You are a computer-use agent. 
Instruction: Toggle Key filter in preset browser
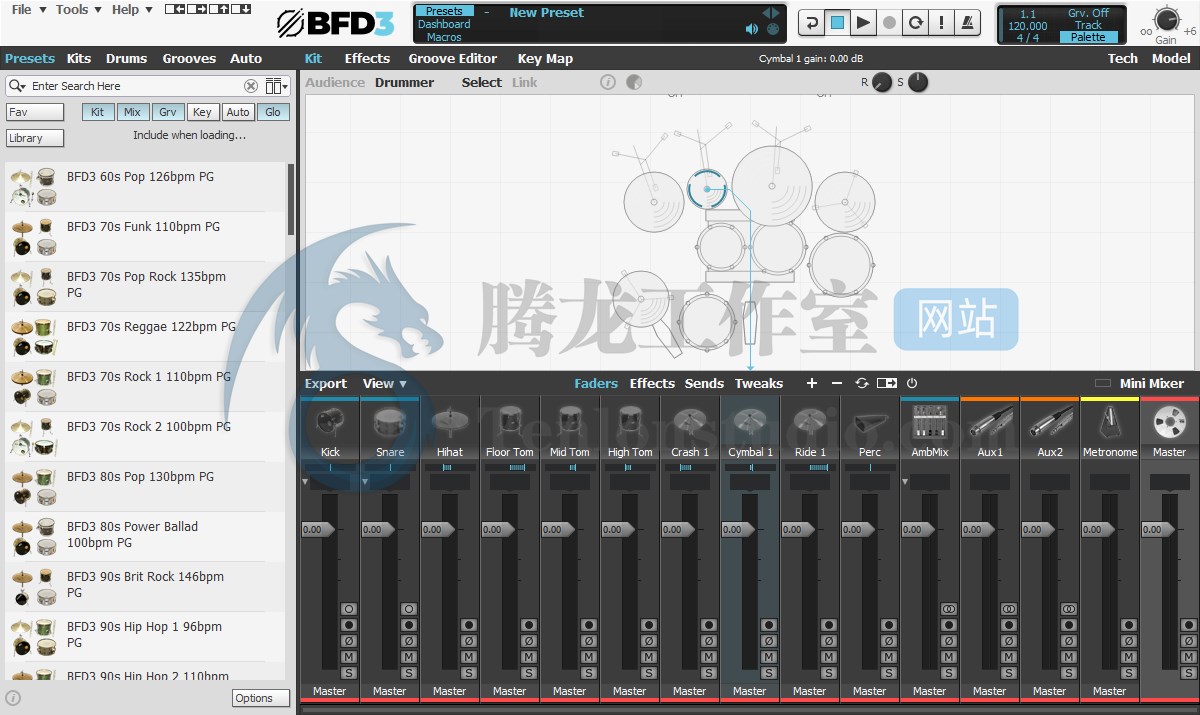click(x=202, y=112)
